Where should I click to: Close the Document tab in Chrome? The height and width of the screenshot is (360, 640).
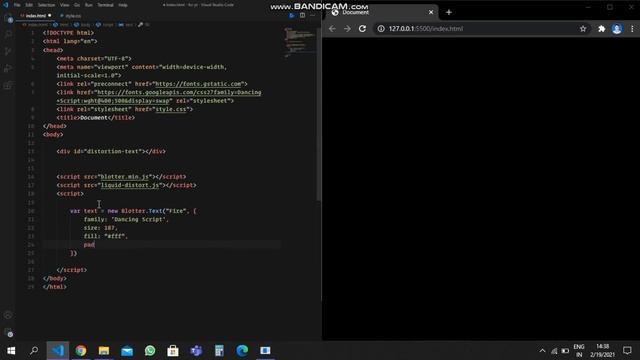coord(431,12)
